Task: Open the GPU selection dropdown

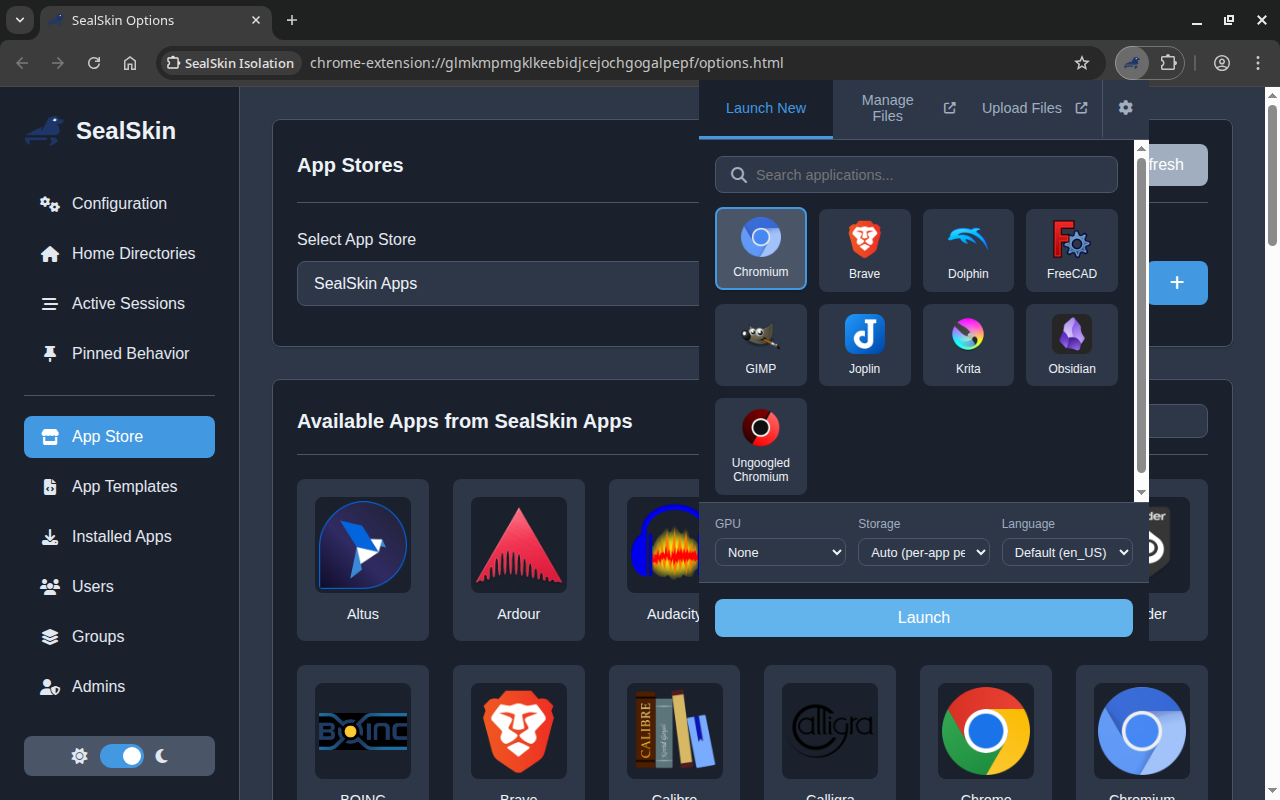Action: (x=780, y=552)
